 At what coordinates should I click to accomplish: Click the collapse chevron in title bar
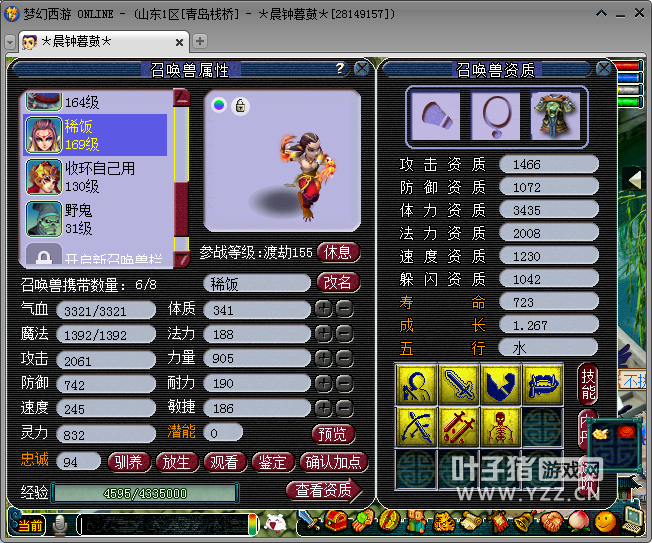coord(601,14)
